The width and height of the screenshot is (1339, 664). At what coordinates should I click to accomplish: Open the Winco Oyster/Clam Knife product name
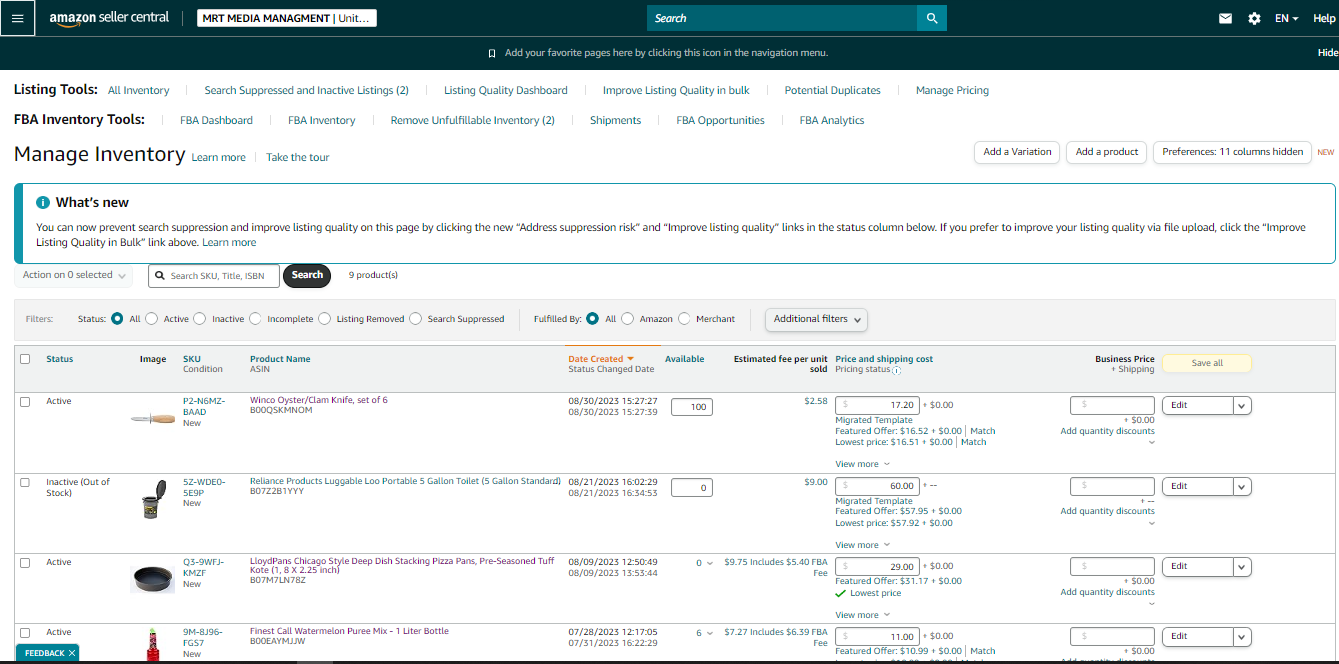(318, 400)
